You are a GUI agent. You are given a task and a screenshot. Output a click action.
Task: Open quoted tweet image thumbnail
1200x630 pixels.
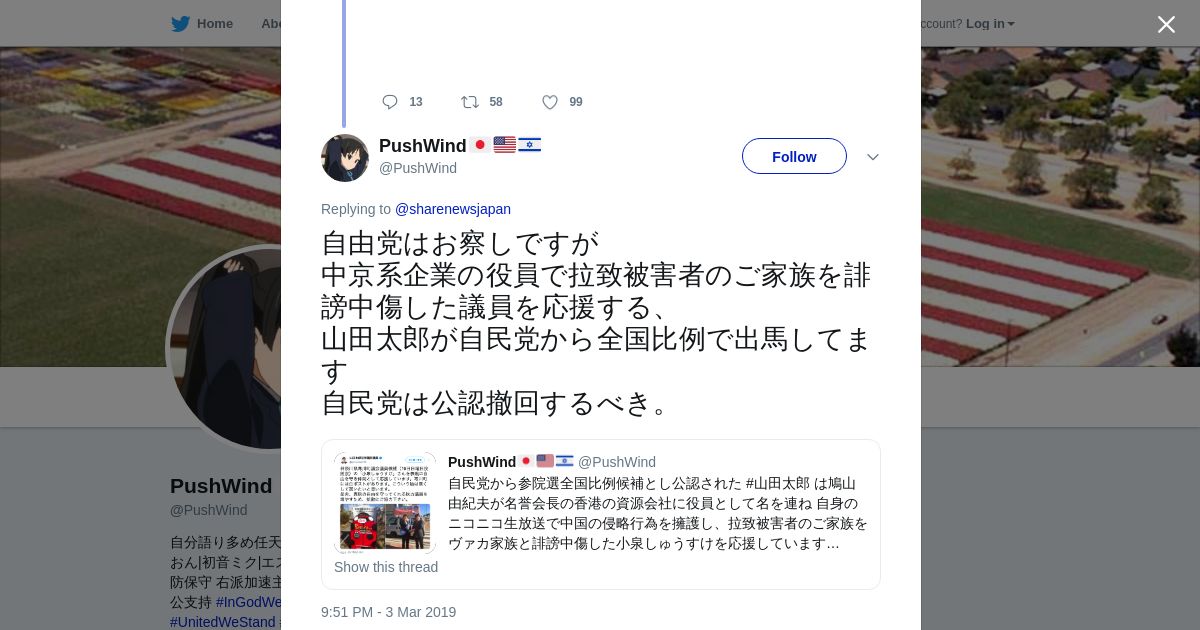[385, 502]
